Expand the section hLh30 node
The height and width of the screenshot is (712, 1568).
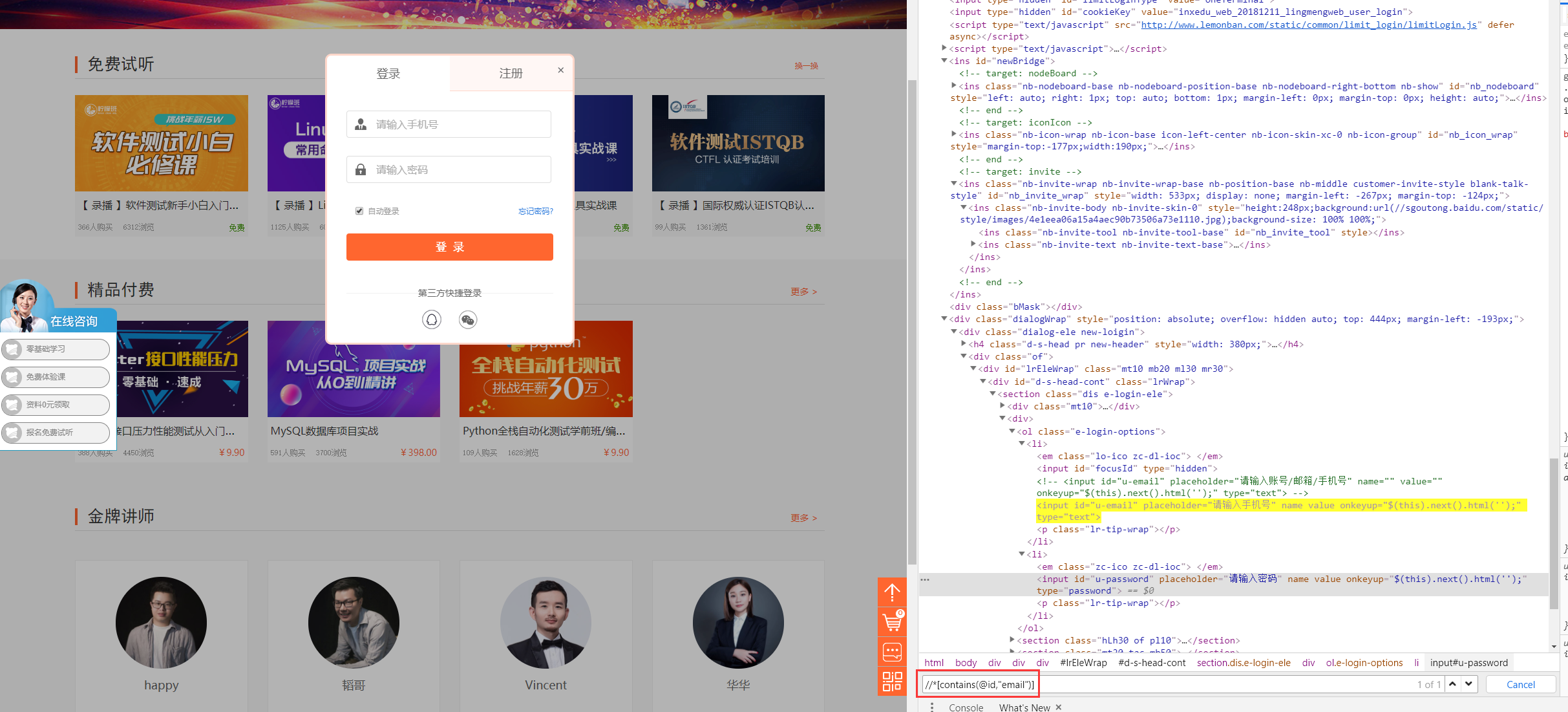click(1013, 640)
